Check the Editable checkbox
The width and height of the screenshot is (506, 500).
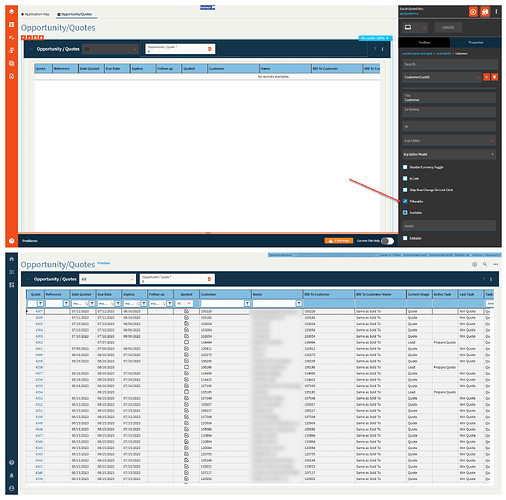pos(405,238)
